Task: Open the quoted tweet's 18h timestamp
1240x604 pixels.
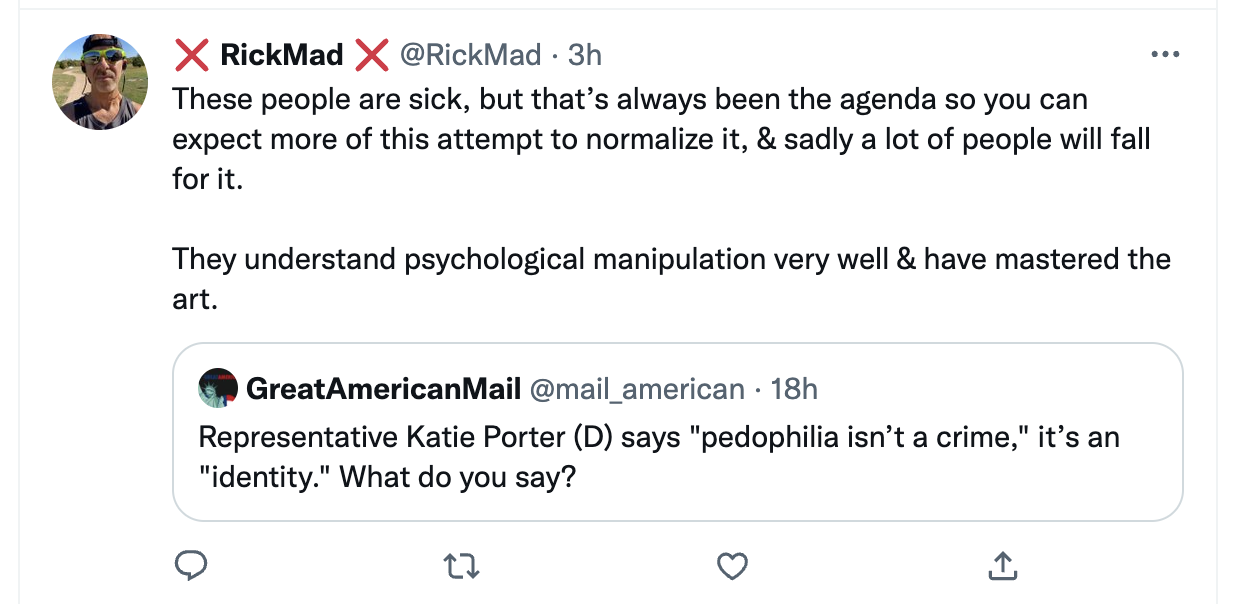Action: coord(795,388)
